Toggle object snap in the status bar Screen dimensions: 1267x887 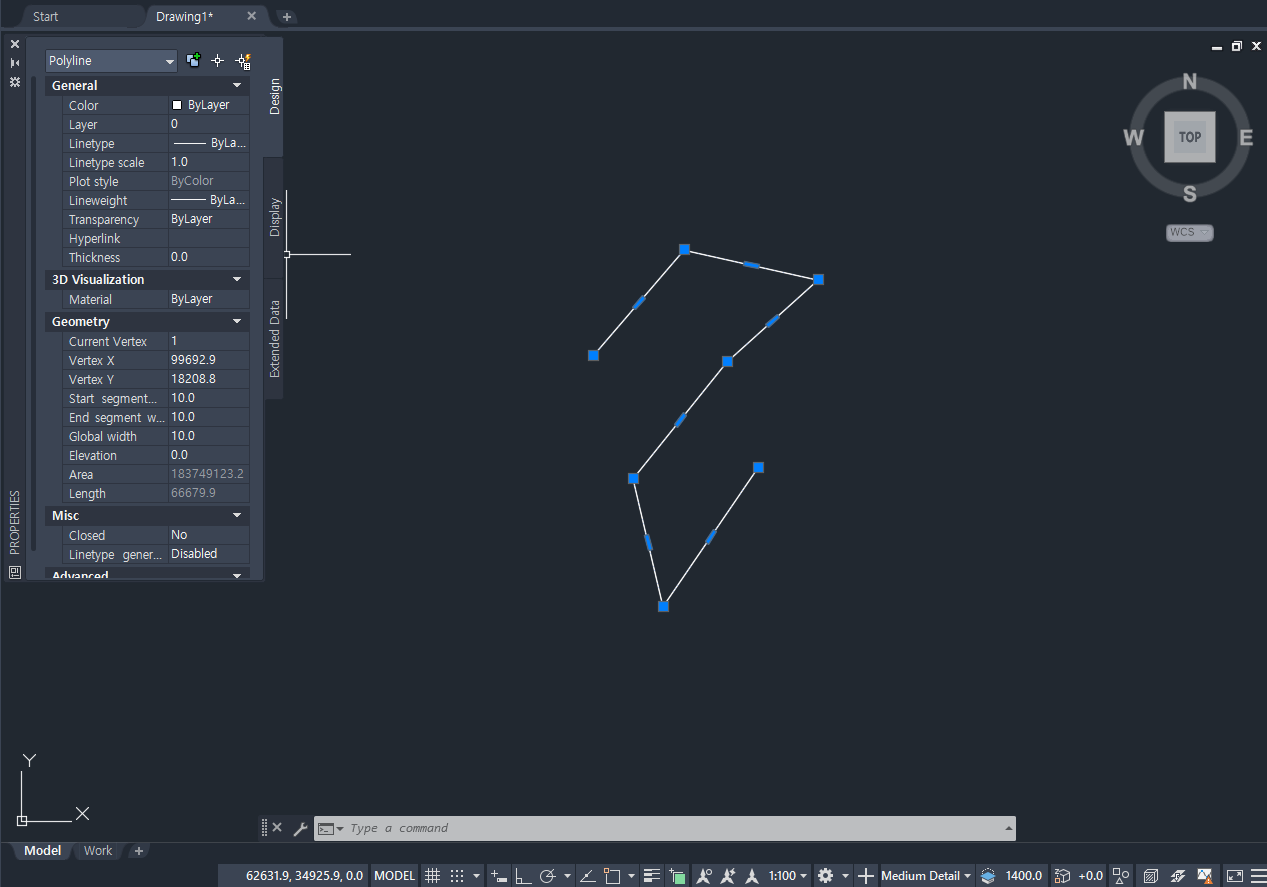(613, 875)
